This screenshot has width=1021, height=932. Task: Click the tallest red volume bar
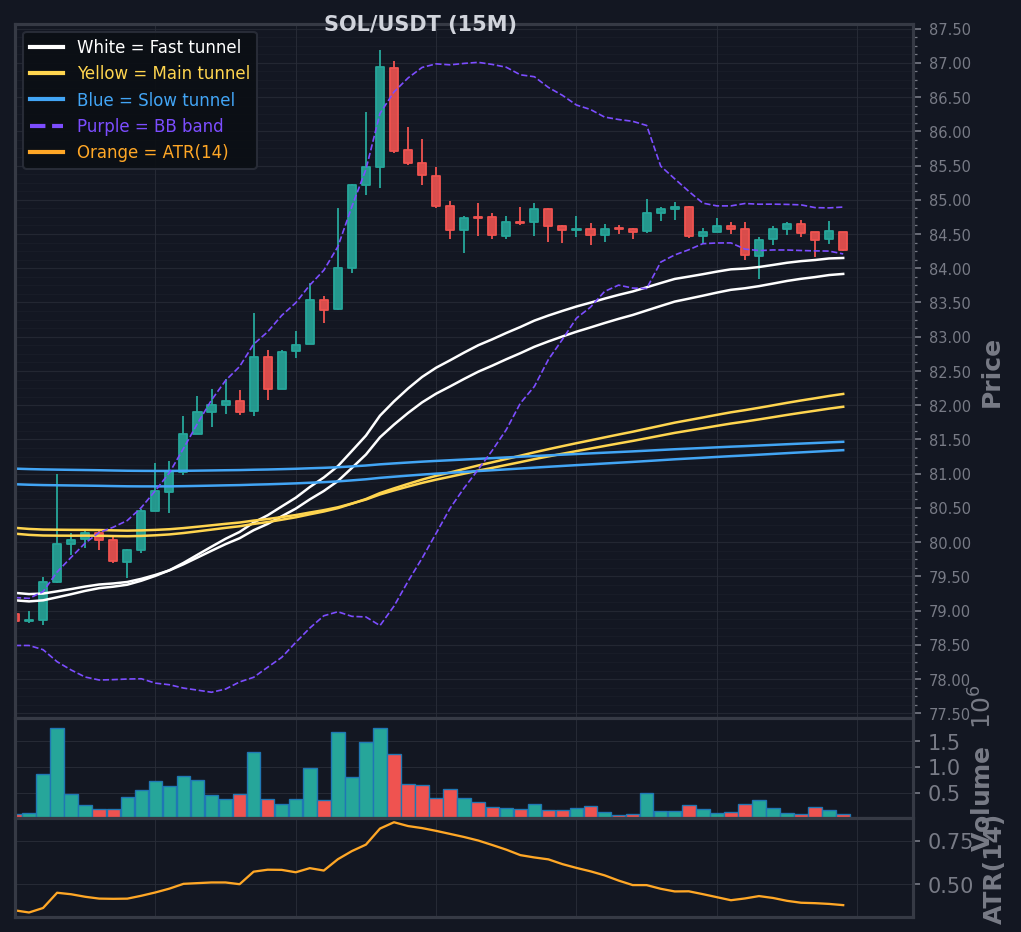pyautogui.click(x=395, y=785)
